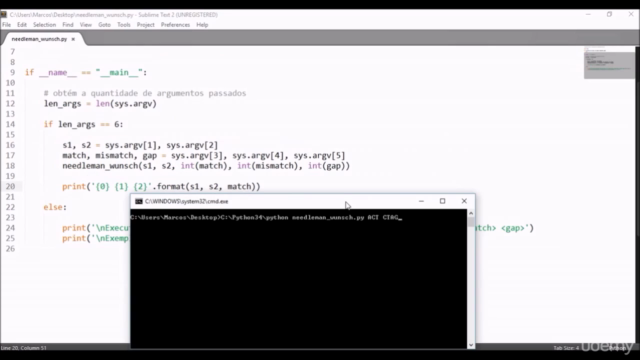Click 'Line 20, Column 51' in status bar
The width and height of the screenshot is (640, 360).
[24, 348]
